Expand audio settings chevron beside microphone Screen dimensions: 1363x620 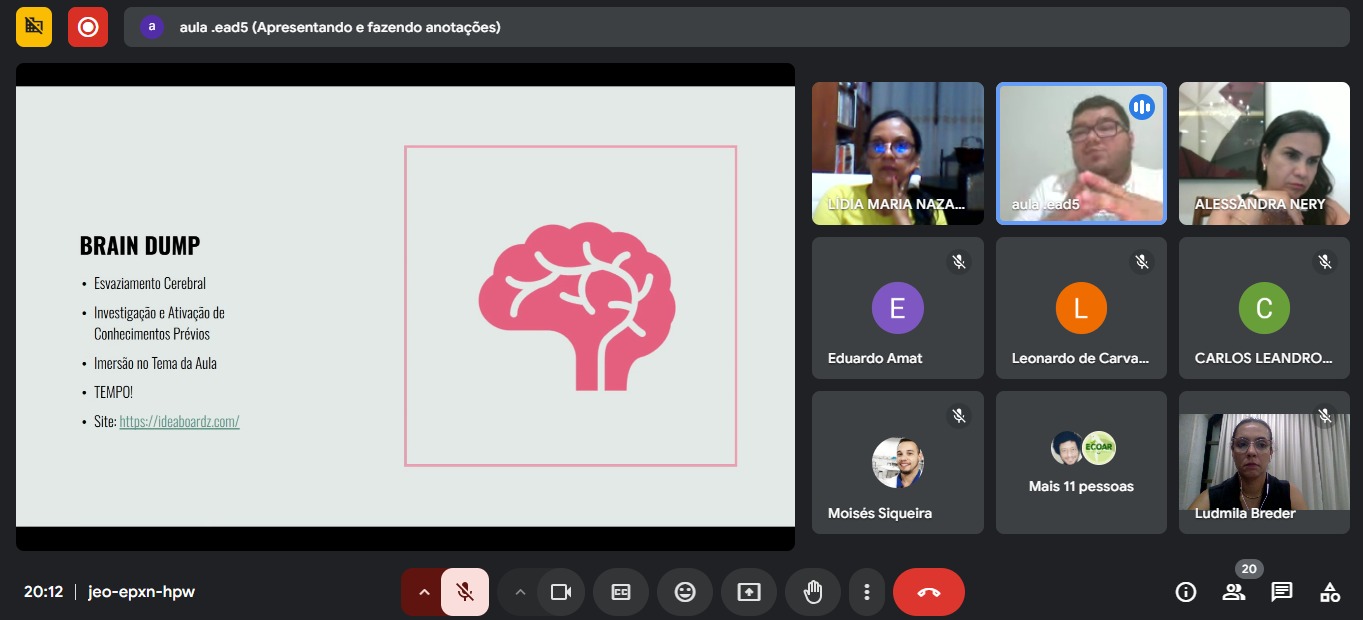tap(423, 592)
